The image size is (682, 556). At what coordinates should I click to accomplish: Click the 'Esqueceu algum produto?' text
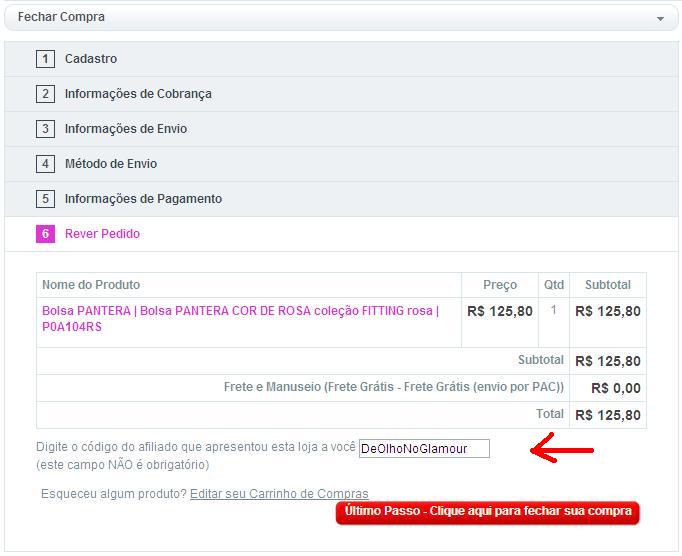(114, 494)
